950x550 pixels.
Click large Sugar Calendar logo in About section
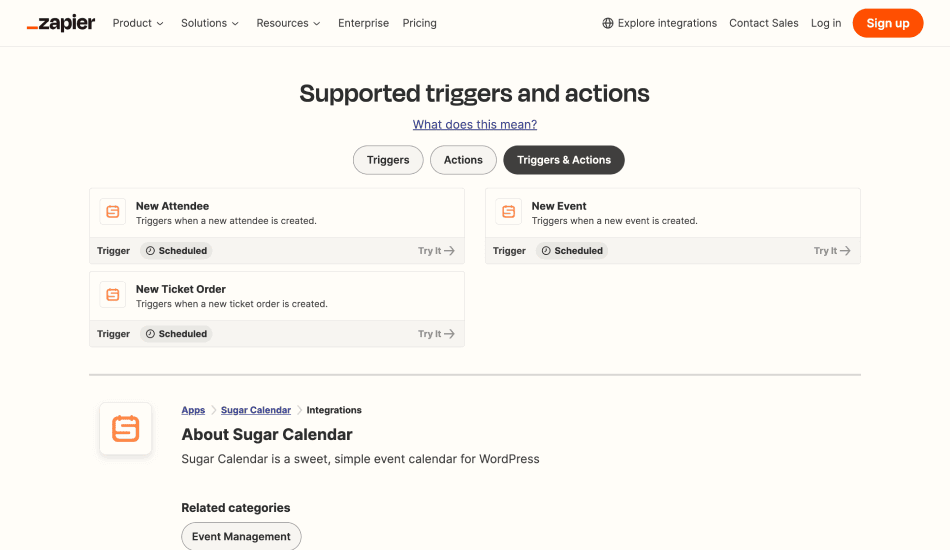pyautogui.click(x=126, y=429)
